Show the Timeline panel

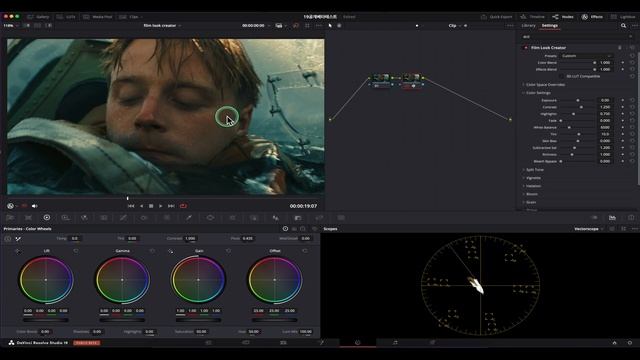[533, 17]
